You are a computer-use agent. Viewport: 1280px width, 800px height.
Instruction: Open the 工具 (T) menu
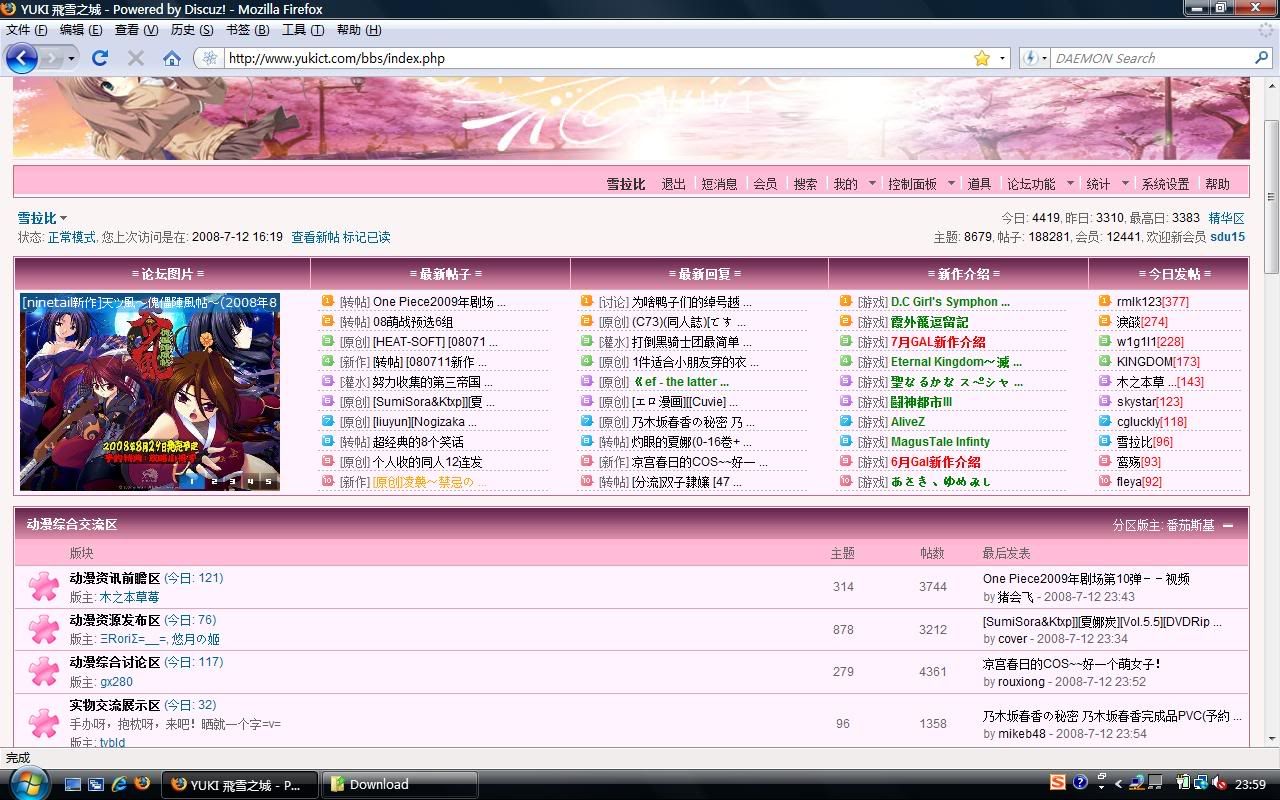303,30
